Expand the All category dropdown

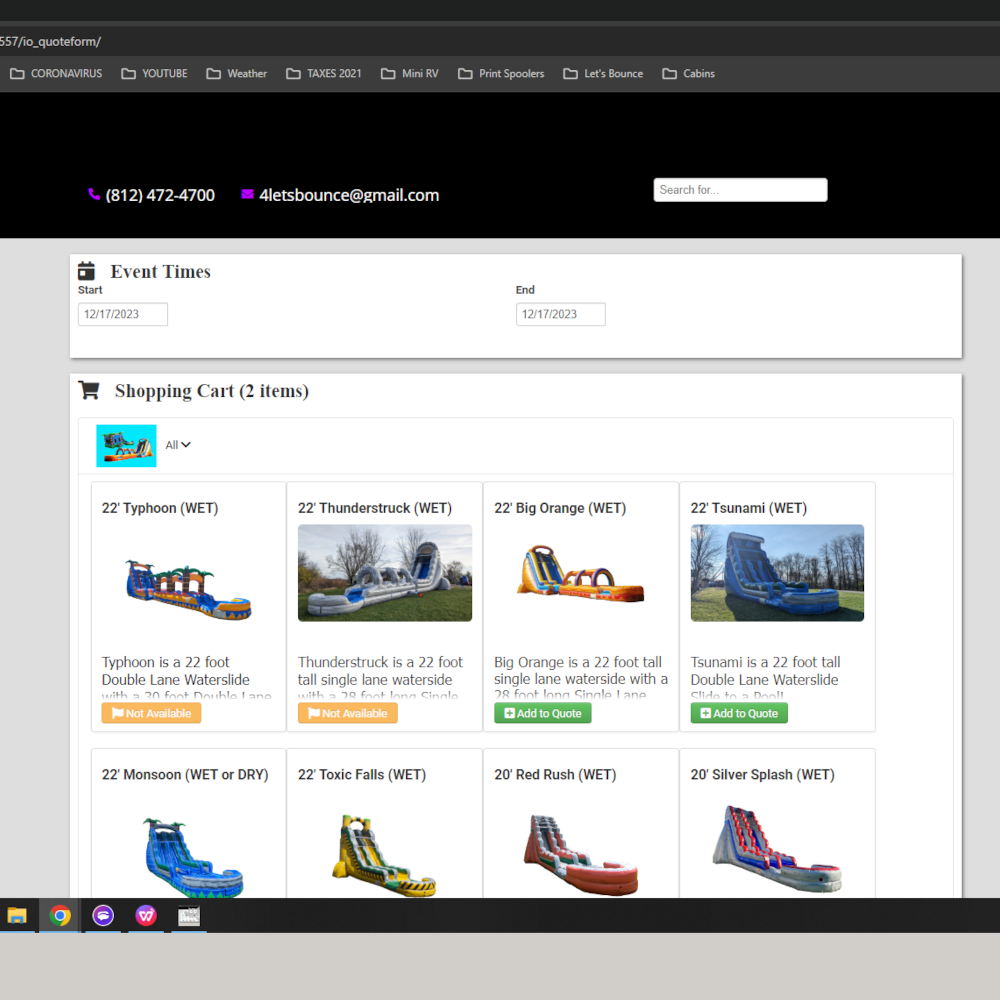point(178,445)
